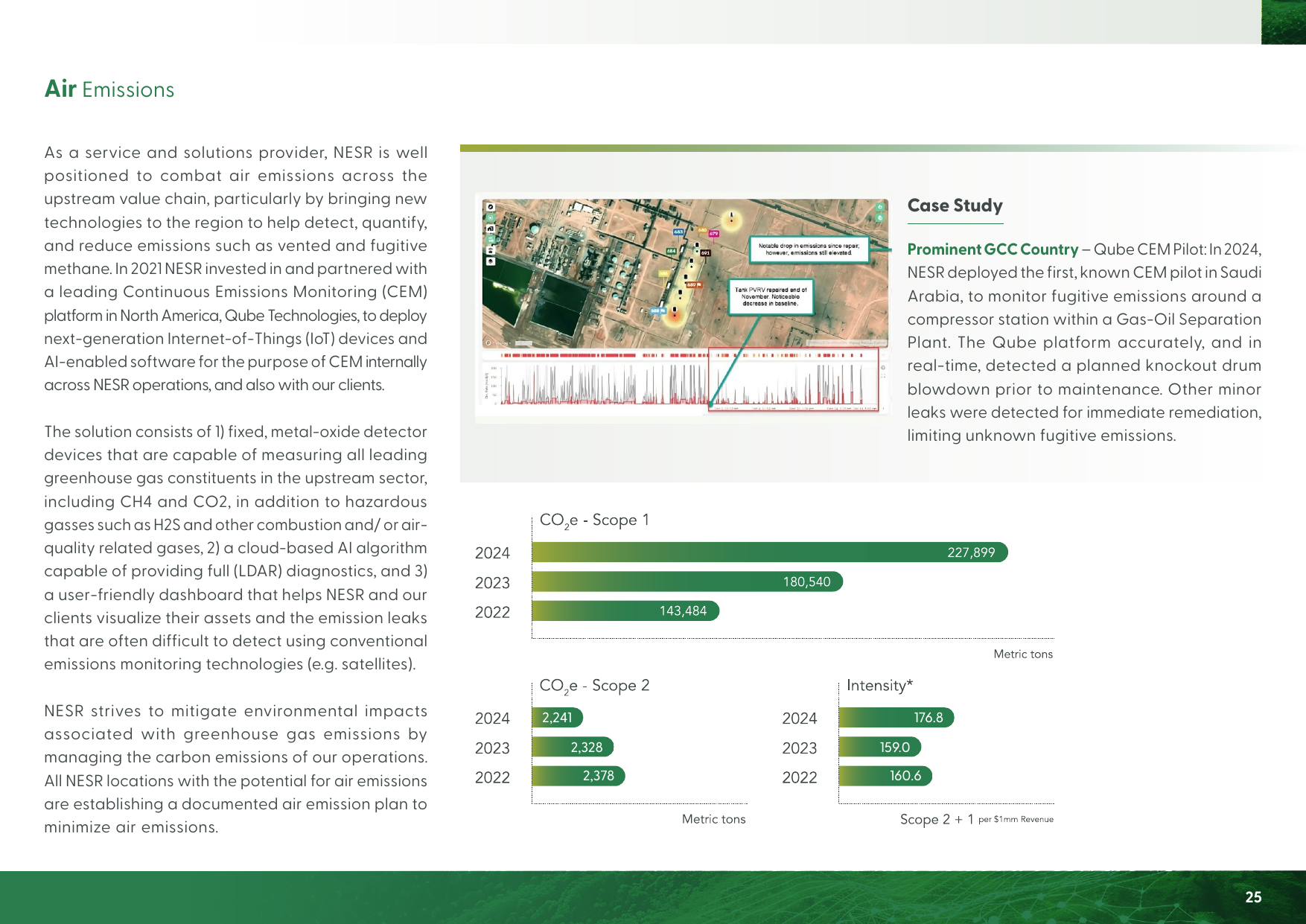This screenshot has width=1306, height=924.
Task: Click the orange 680 map marker
Action: tap(701, 230)
